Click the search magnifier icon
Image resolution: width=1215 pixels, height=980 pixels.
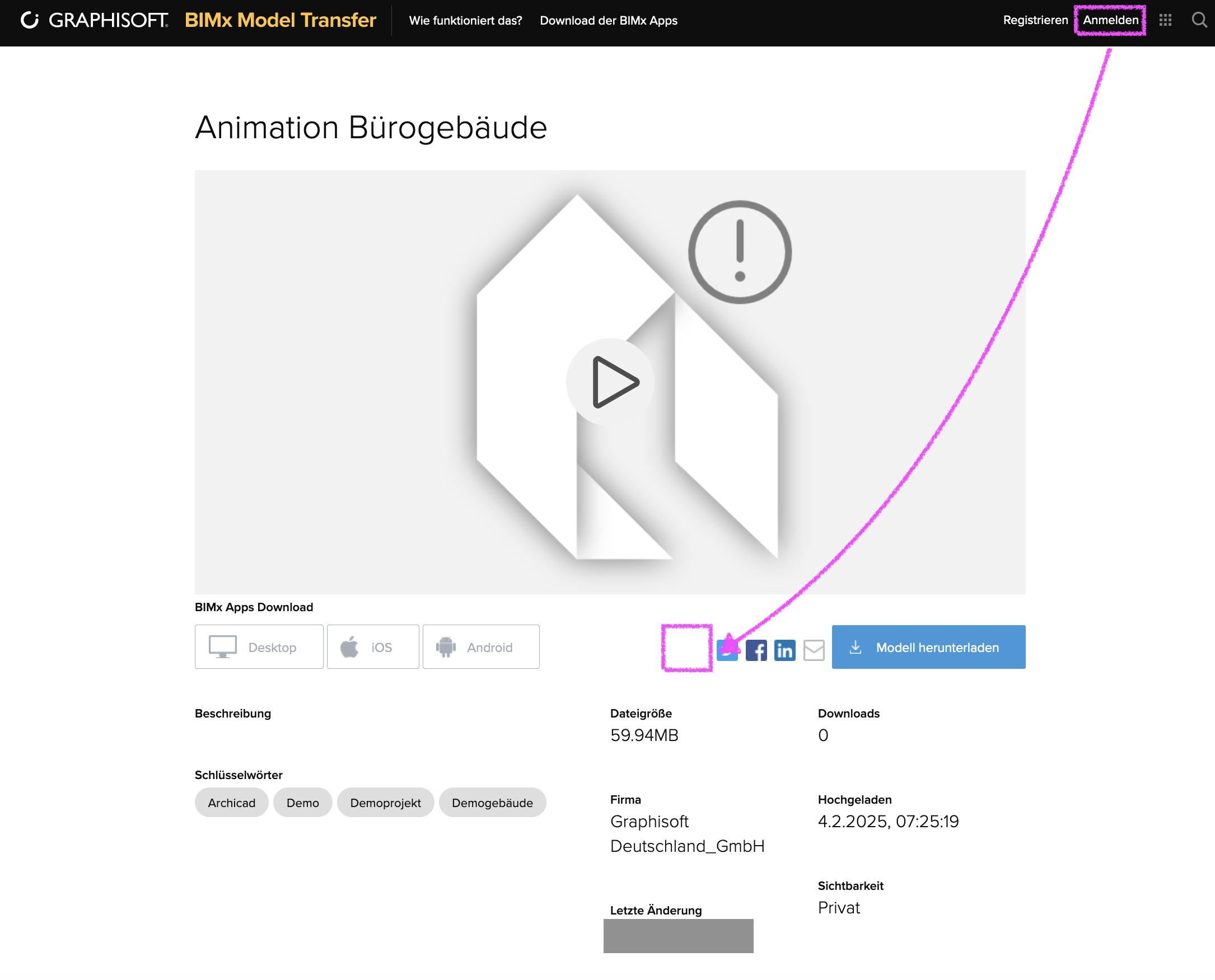1199,20
